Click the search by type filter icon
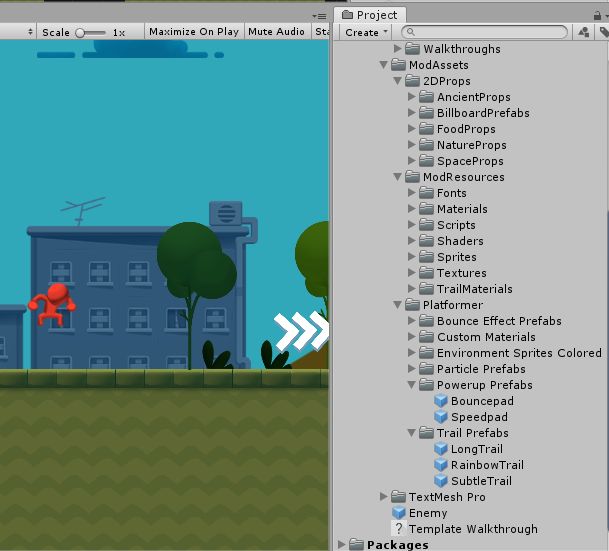 (584, 32)
